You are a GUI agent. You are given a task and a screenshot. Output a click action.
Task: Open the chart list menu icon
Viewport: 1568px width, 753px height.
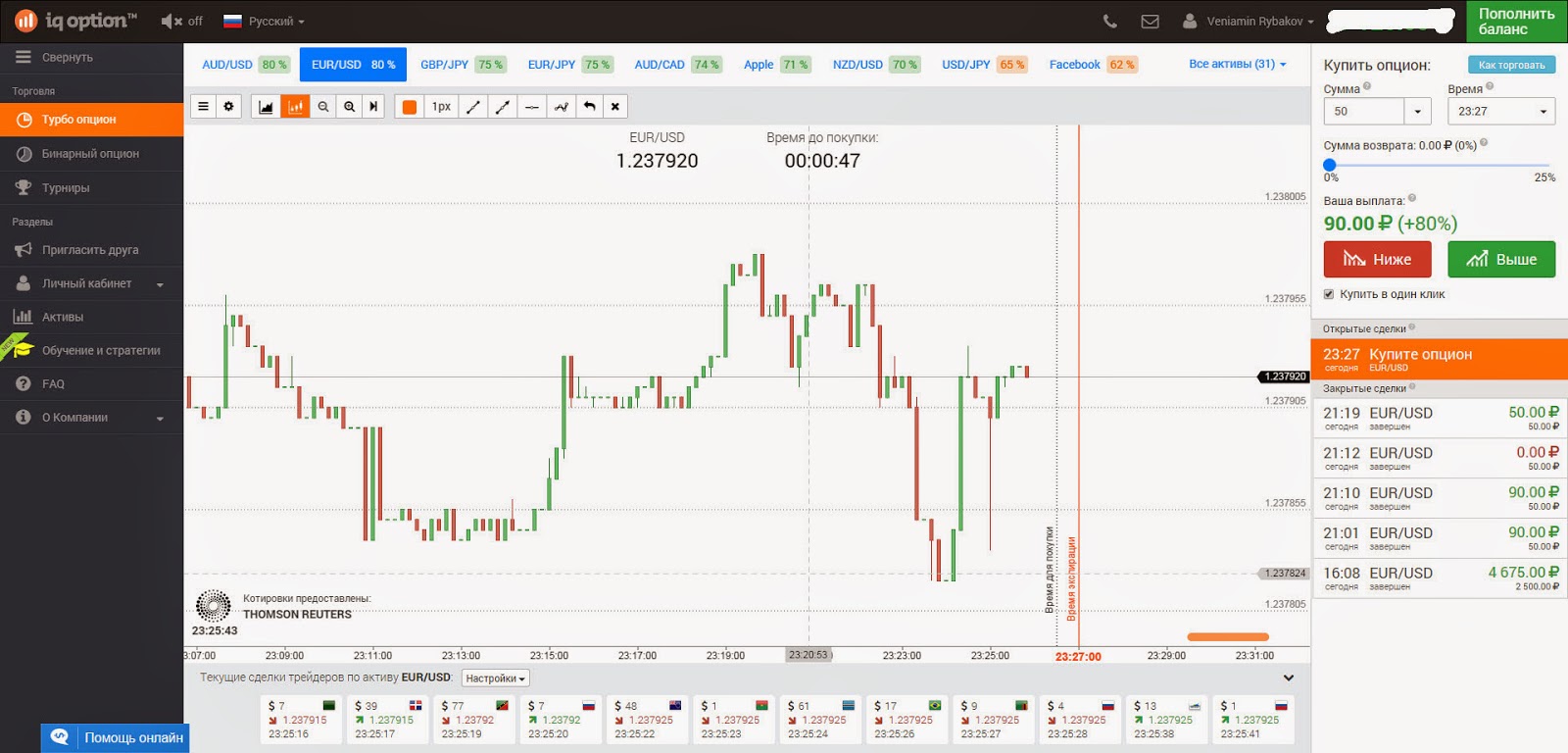click(203, 106)
